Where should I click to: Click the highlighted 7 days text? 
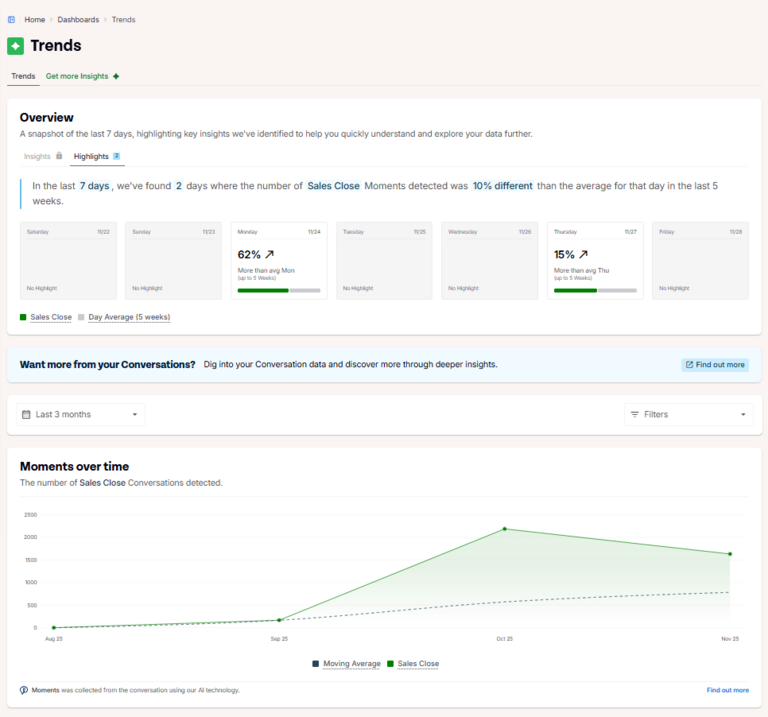tap(95, 186)
